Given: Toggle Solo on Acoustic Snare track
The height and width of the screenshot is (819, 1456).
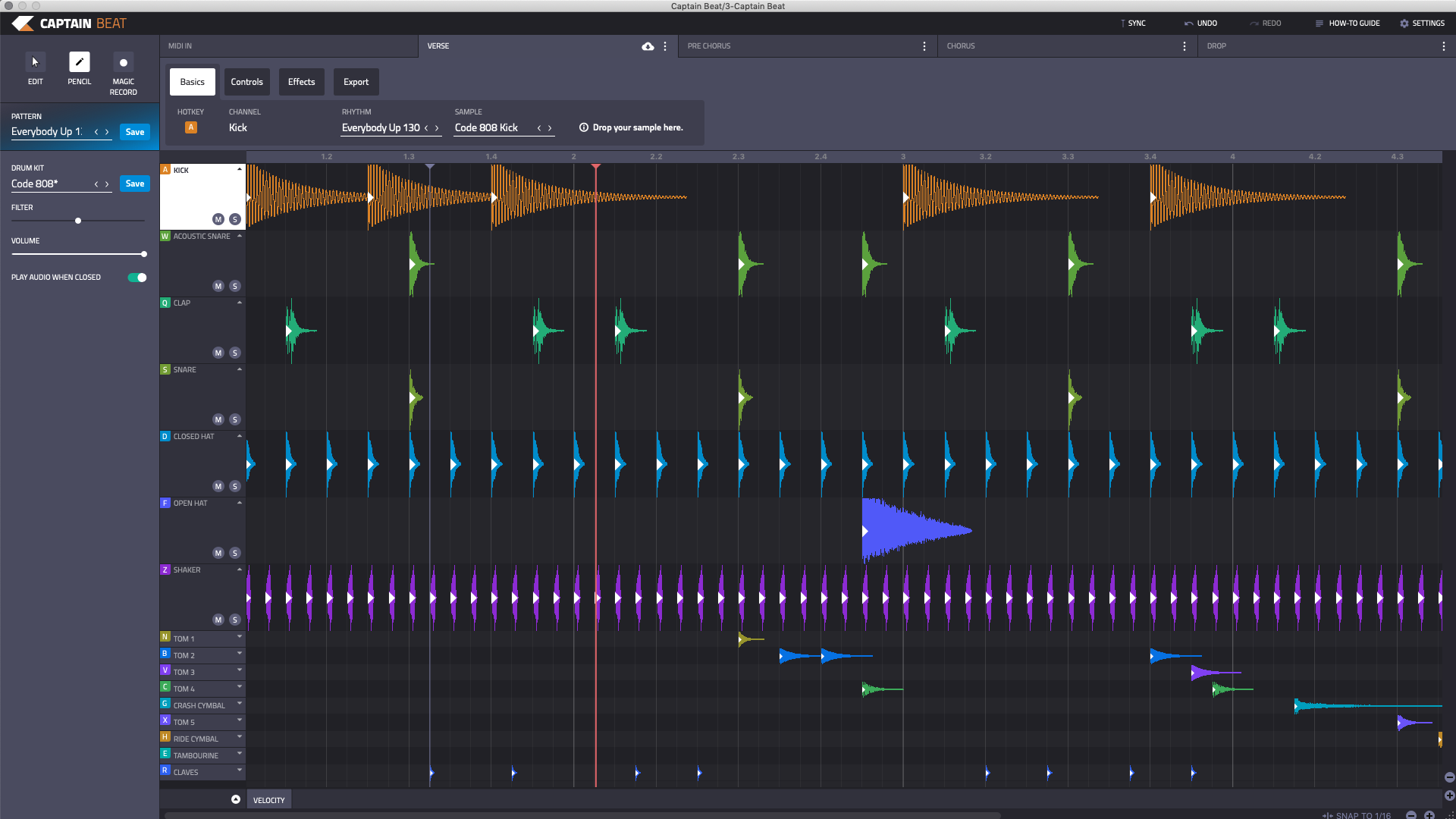Looking at the screenshot, I should (235, 286).
